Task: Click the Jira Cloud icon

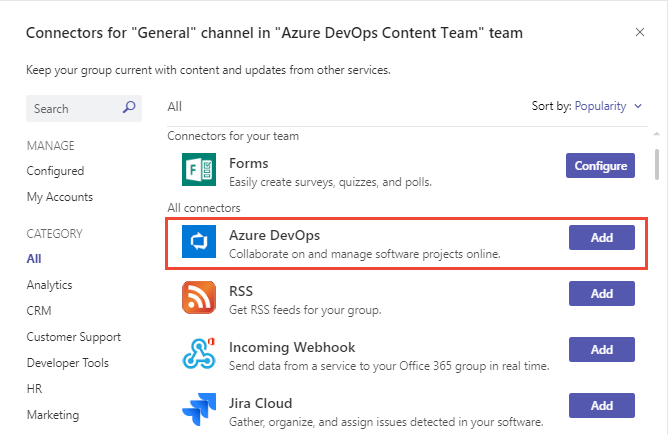Action: pyautogui.click(x=199, y=409)
